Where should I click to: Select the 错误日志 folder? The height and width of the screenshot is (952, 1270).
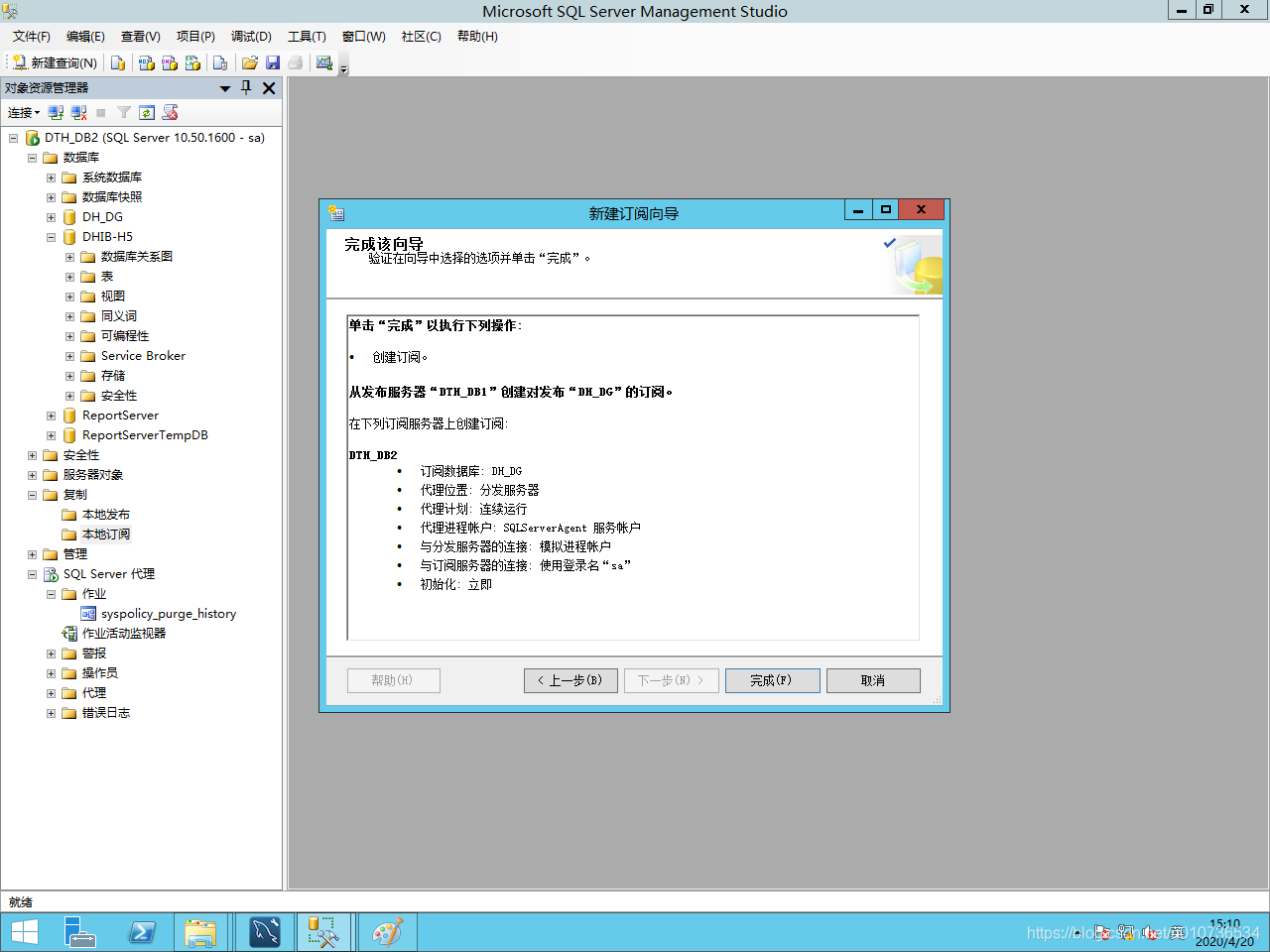(x=105, y=713)
